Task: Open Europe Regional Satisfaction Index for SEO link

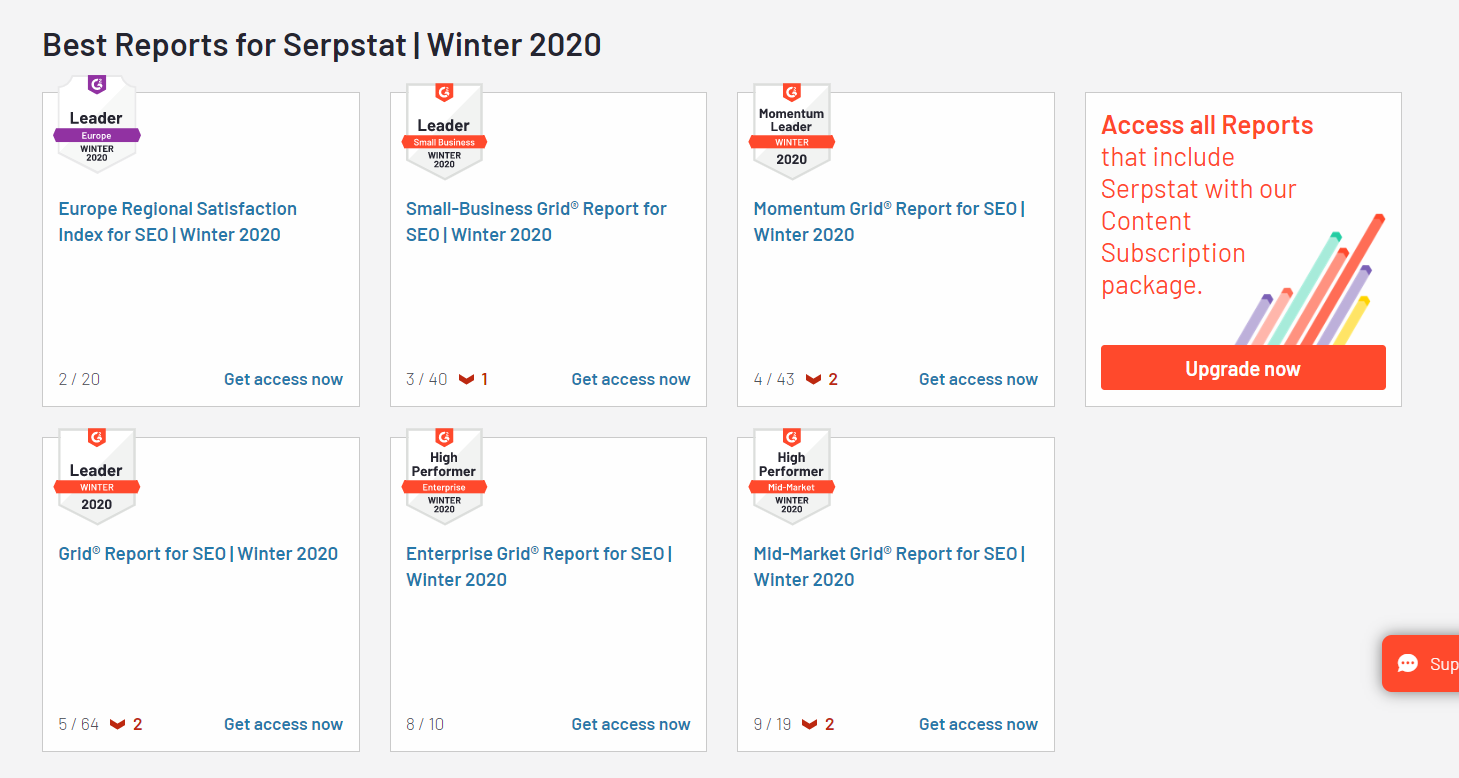Action: (x=178, y=222)
